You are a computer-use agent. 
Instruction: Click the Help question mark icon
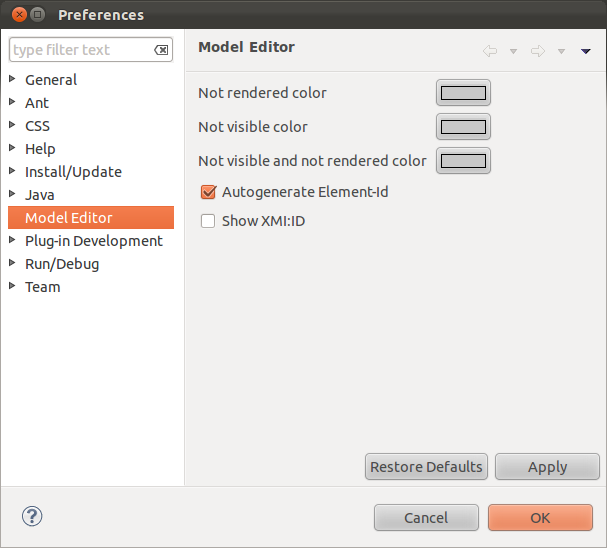coord(32,516)
